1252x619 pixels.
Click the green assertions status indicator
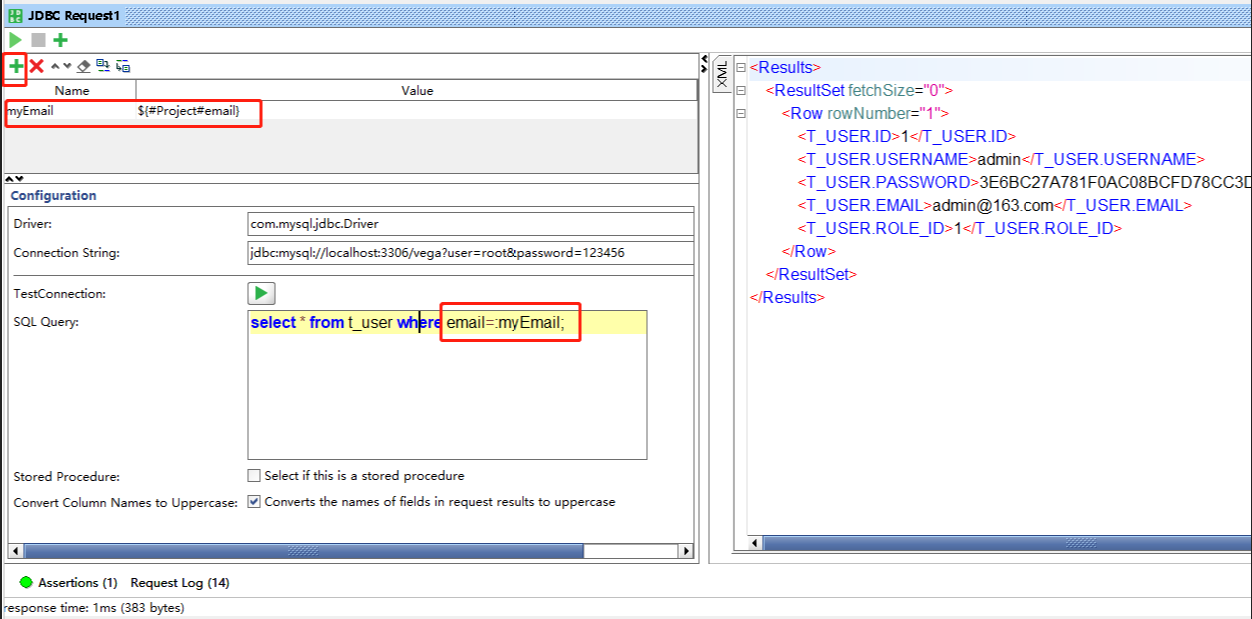point(26,582)
